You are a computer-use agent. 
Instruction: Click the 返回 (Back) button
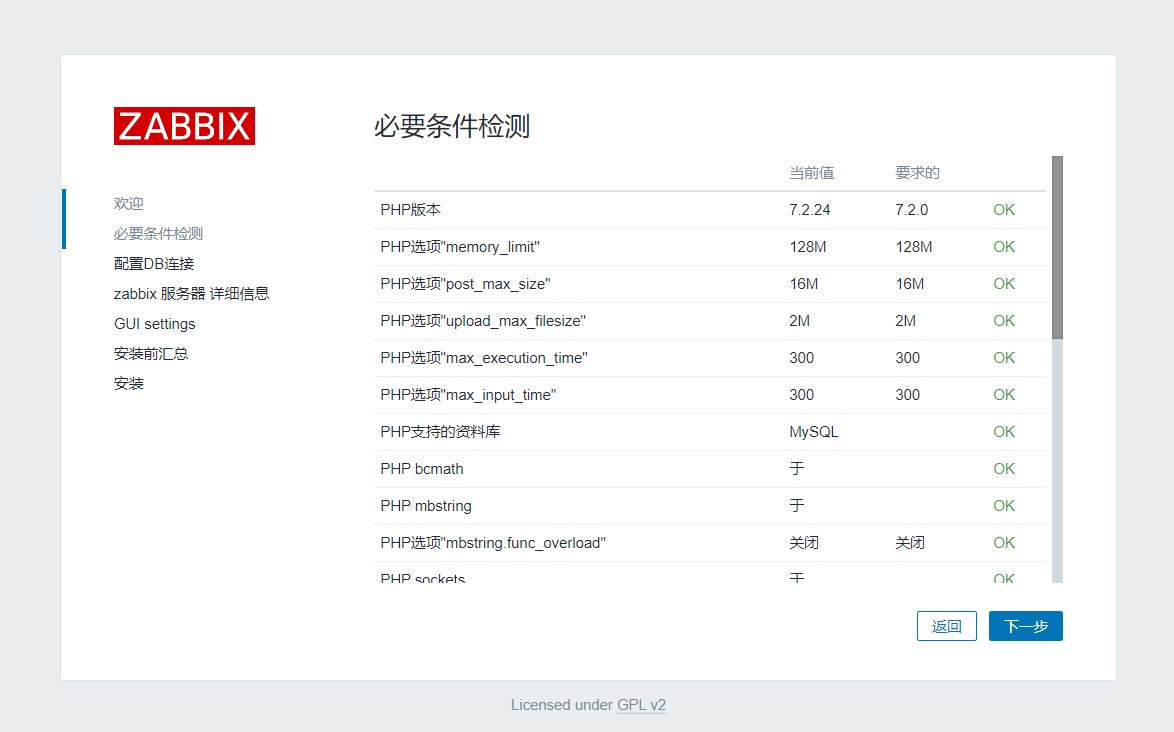[946, 626]
